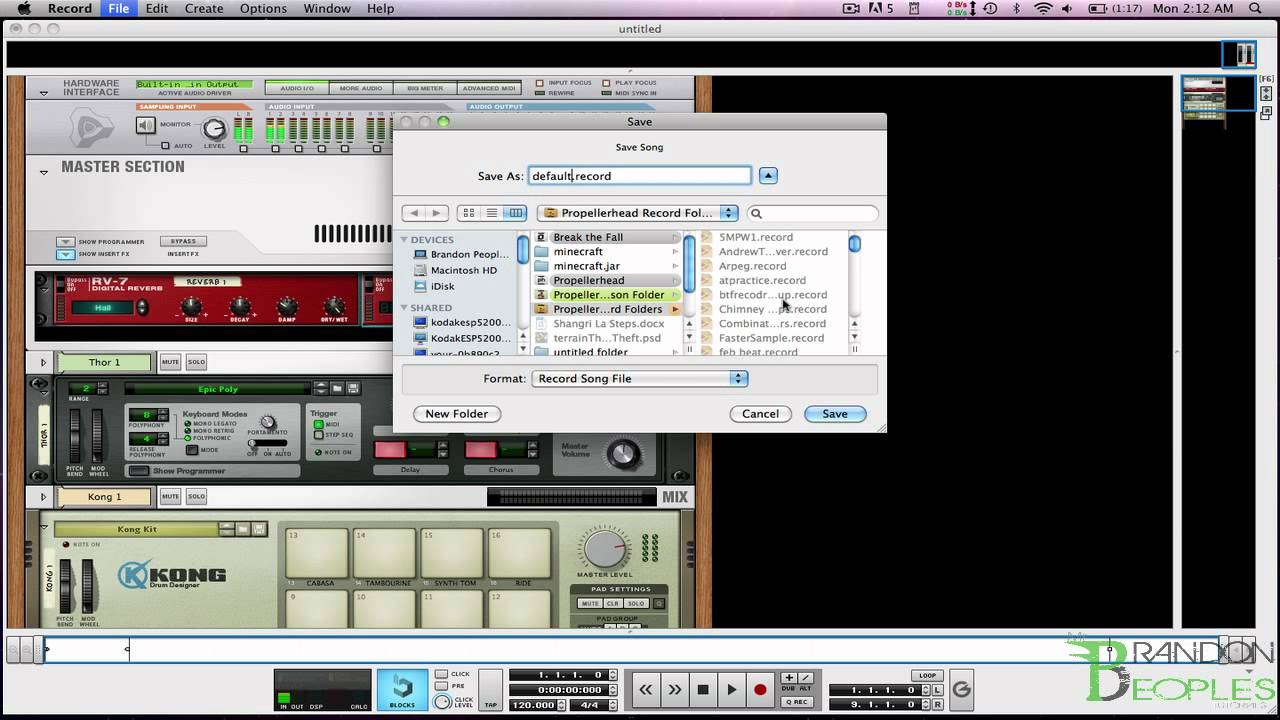Click the Bluetooth icon in menu bar

click(x=1017, y=9)
